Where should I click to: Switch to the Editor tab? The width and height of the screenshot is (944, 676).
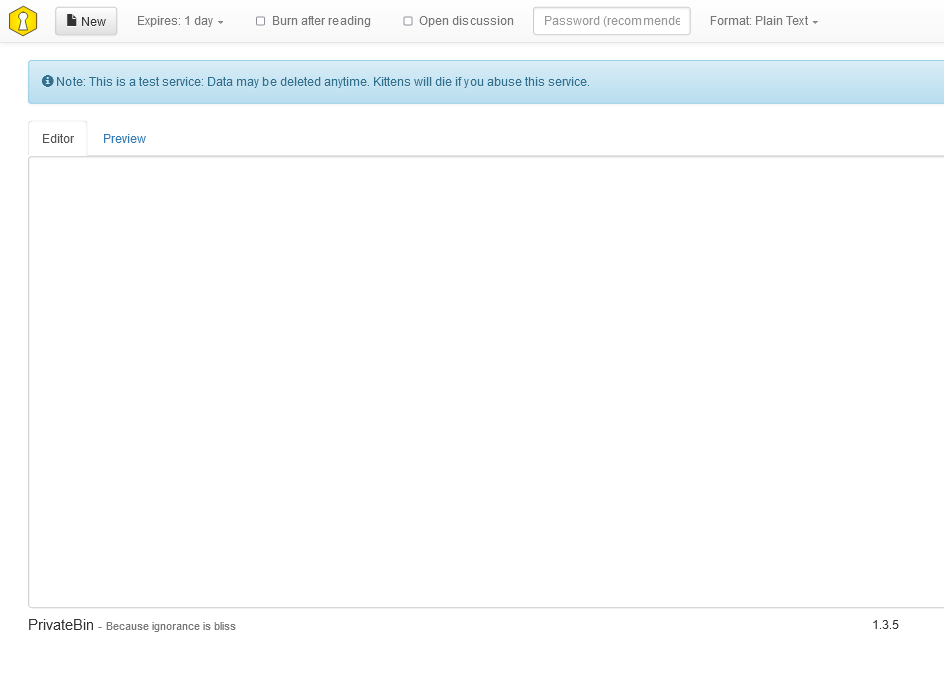(58, 138)
